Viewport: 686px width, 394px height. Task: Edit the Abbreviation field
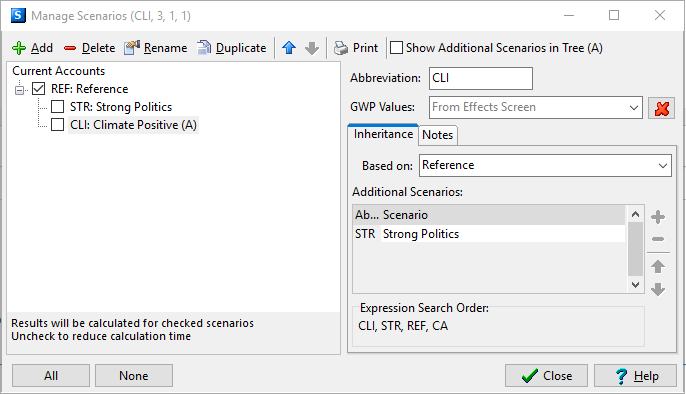(481, 78)
